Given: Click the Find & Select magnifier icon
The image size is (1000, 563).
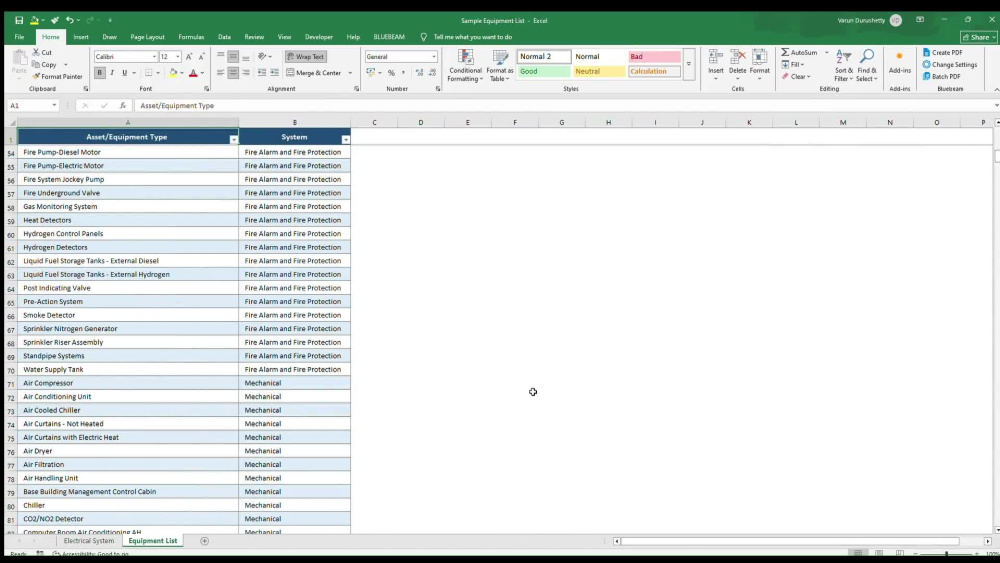Looking at the screenshot, I should click(x=867, y=57).
